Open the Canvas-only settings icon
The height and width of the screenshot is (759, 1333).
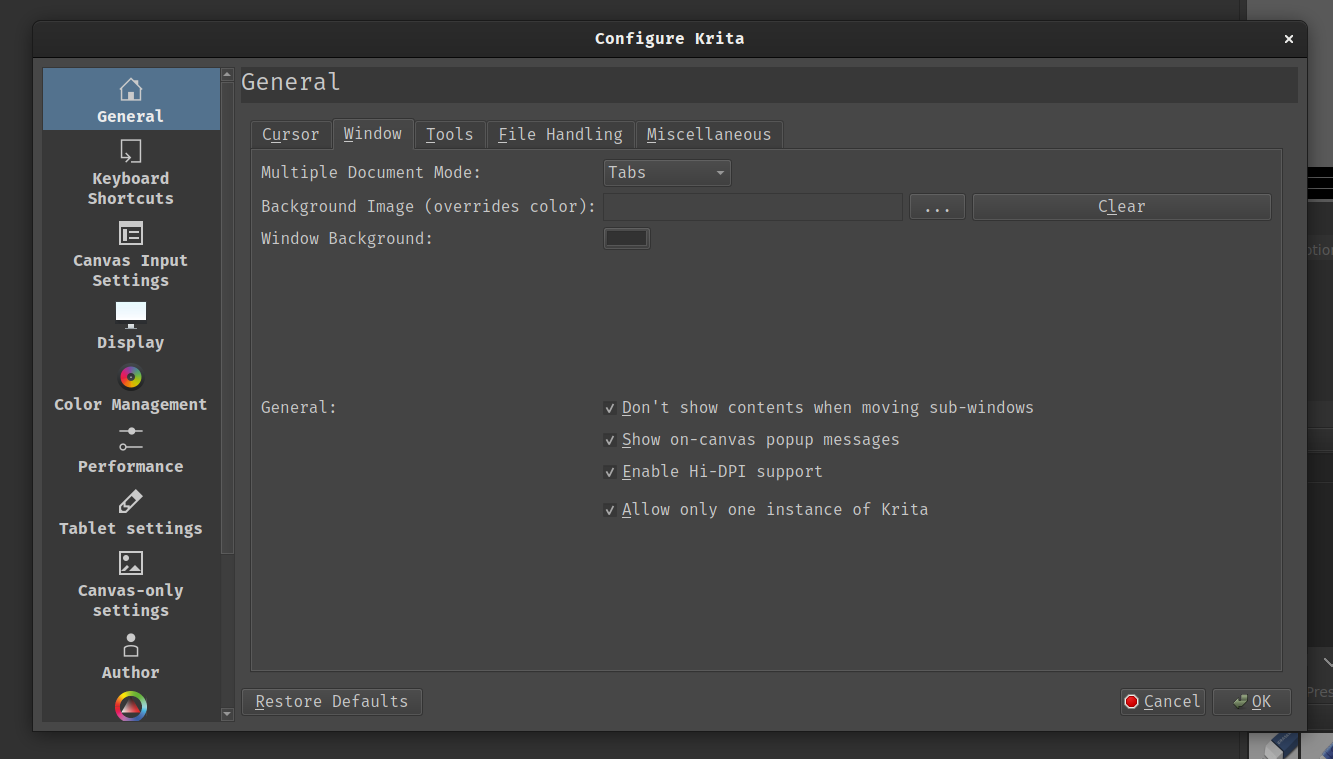(x=130, y=563)
